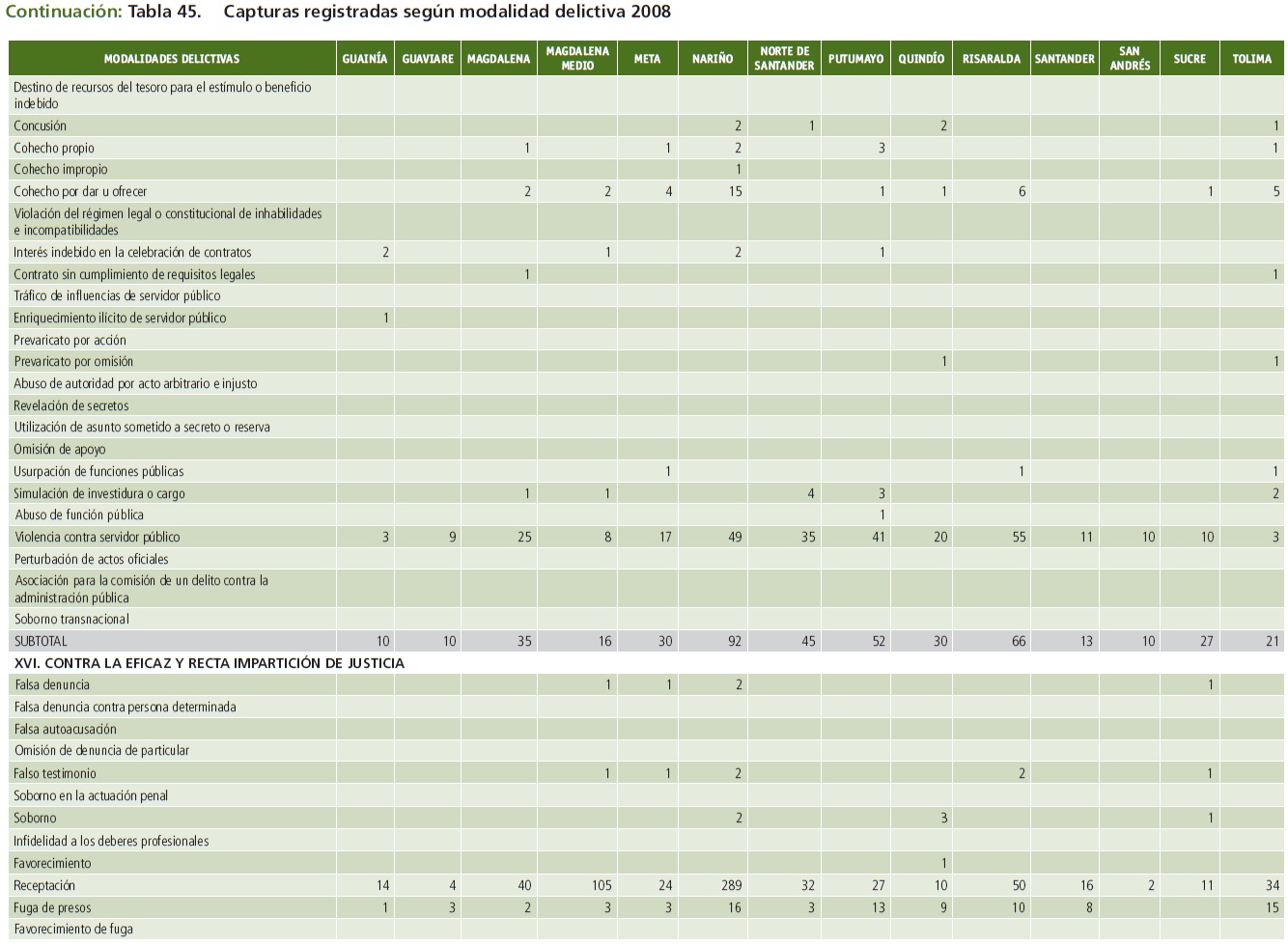
Task: Select the GUAINÍA column header
Action: pyautogui.click(x=365, y=59)
